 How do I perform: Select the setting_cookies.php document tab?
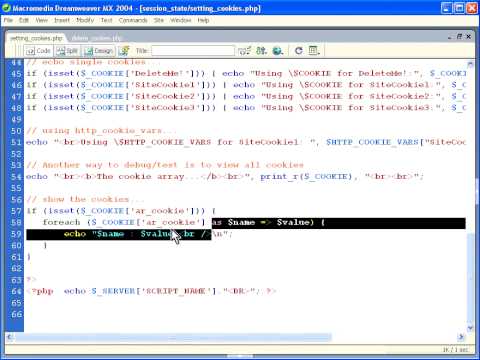(36, 38)
